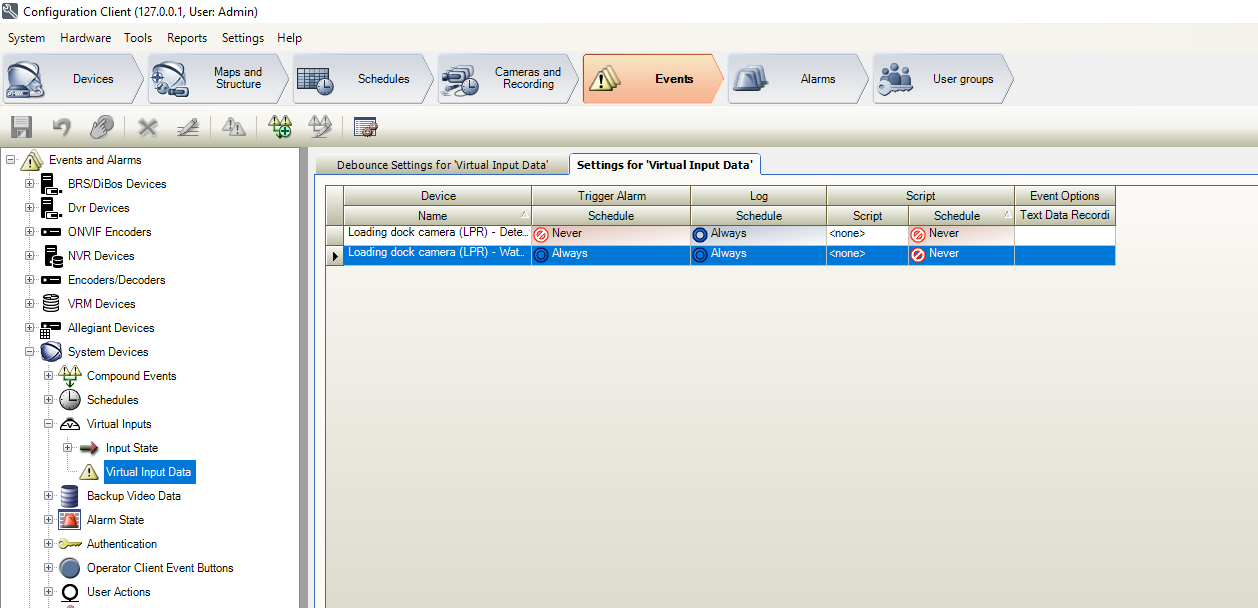The image size is (1258, 608).
Task: Open the Cameras and Recording step
Action: 506,79
